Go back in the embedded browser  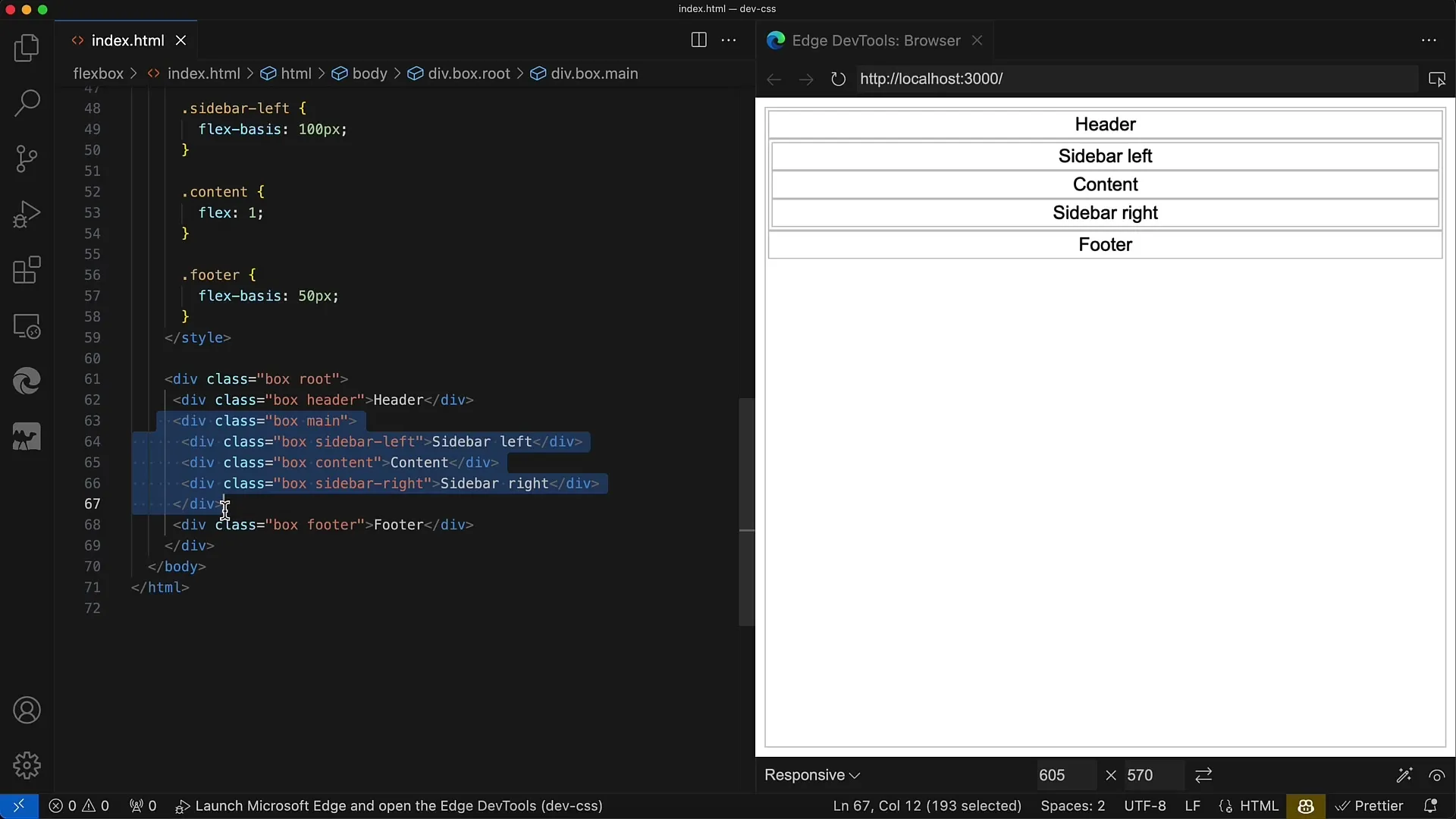(773, 79)
